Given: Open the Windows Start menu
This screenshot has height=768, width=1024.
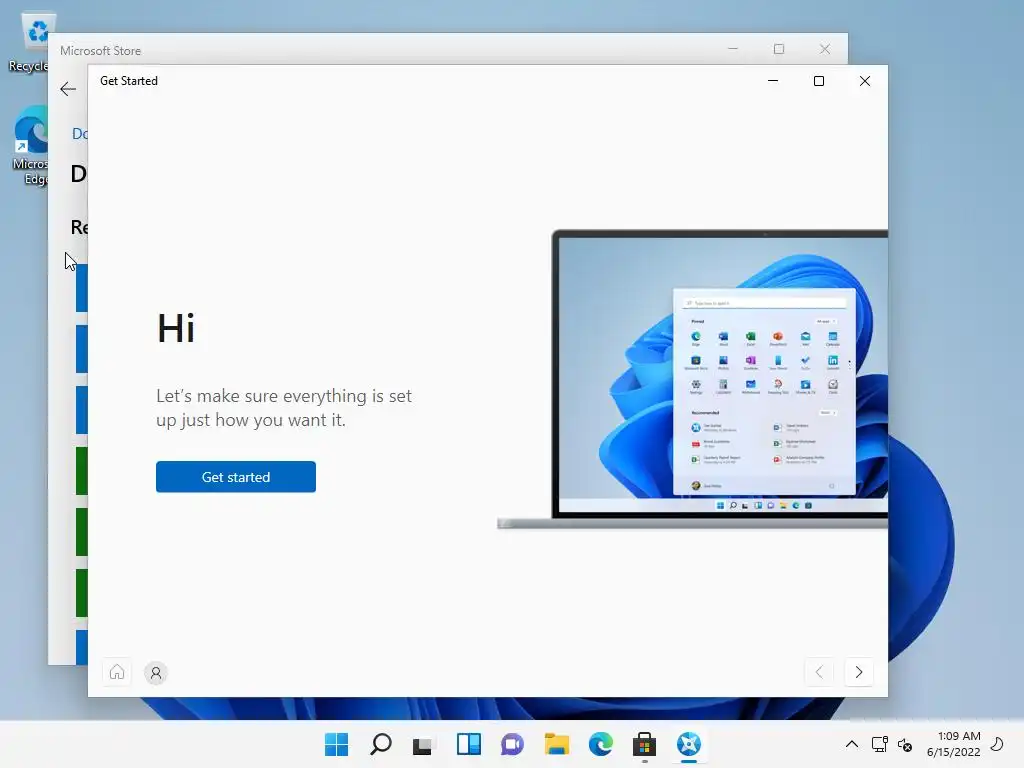Looking at the screenshot, I should 337,744.
